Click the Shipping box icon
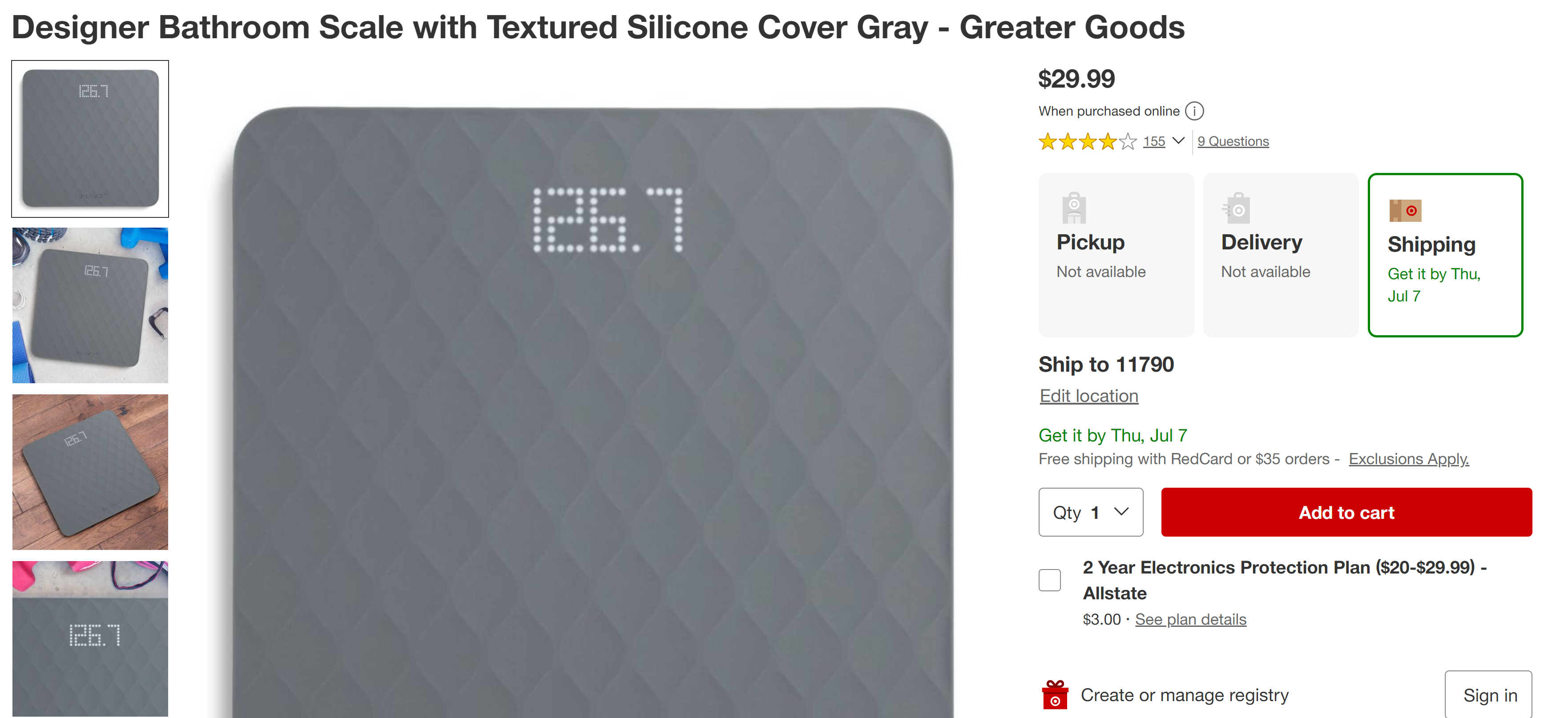 coord(1405,211)
